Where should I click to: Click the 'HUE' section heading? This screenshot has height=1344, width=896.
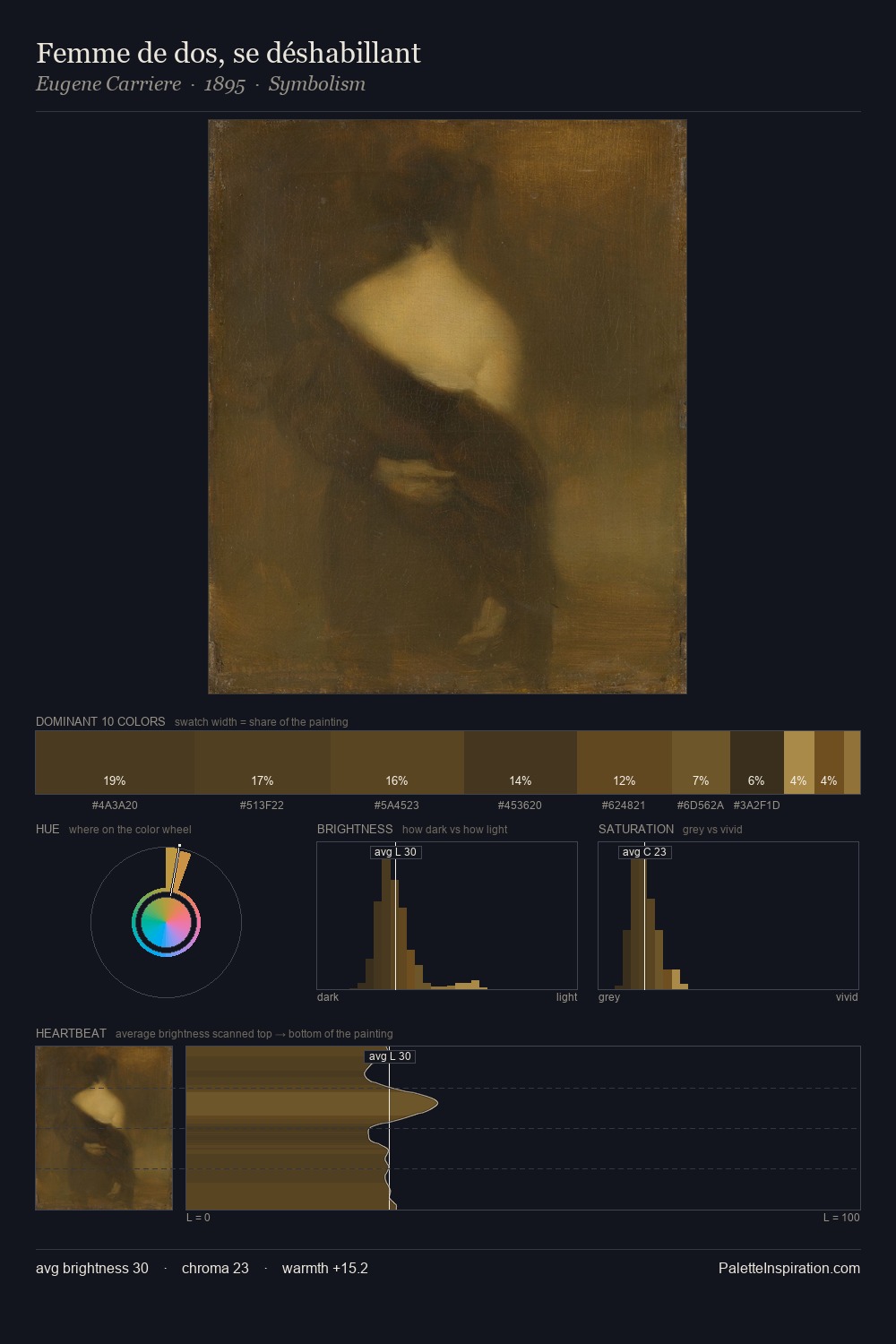coord(47,829)
